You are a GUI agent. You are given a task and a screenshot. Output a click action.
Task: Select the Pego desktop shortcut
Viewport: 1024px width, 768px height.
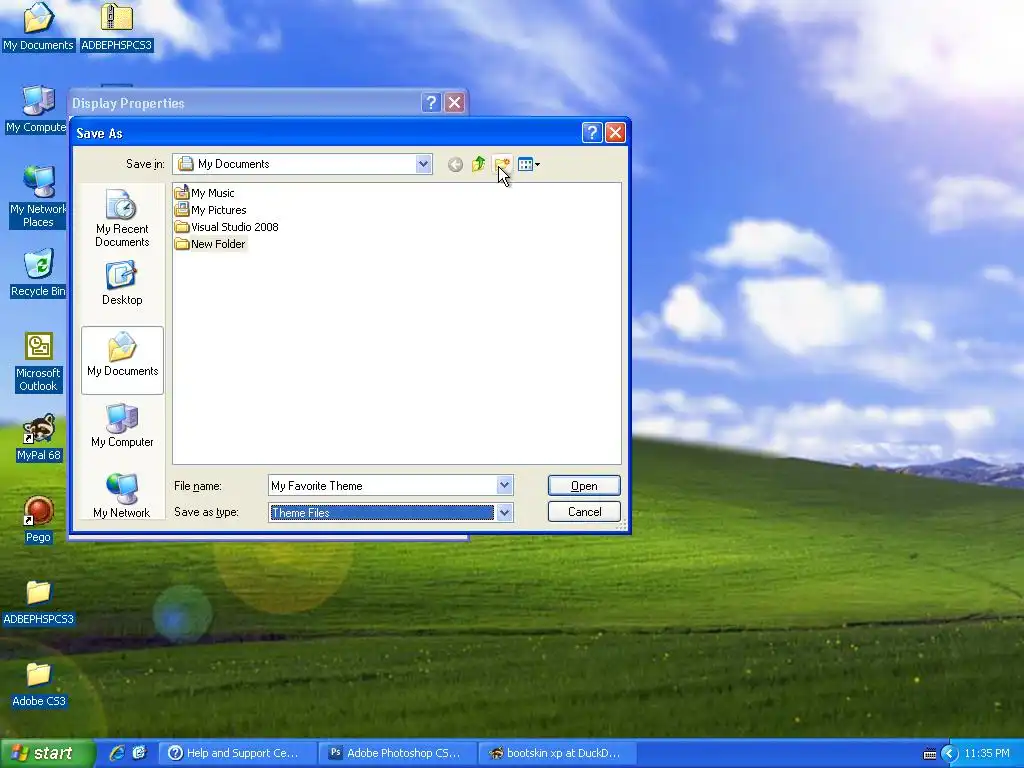(38, 520)
